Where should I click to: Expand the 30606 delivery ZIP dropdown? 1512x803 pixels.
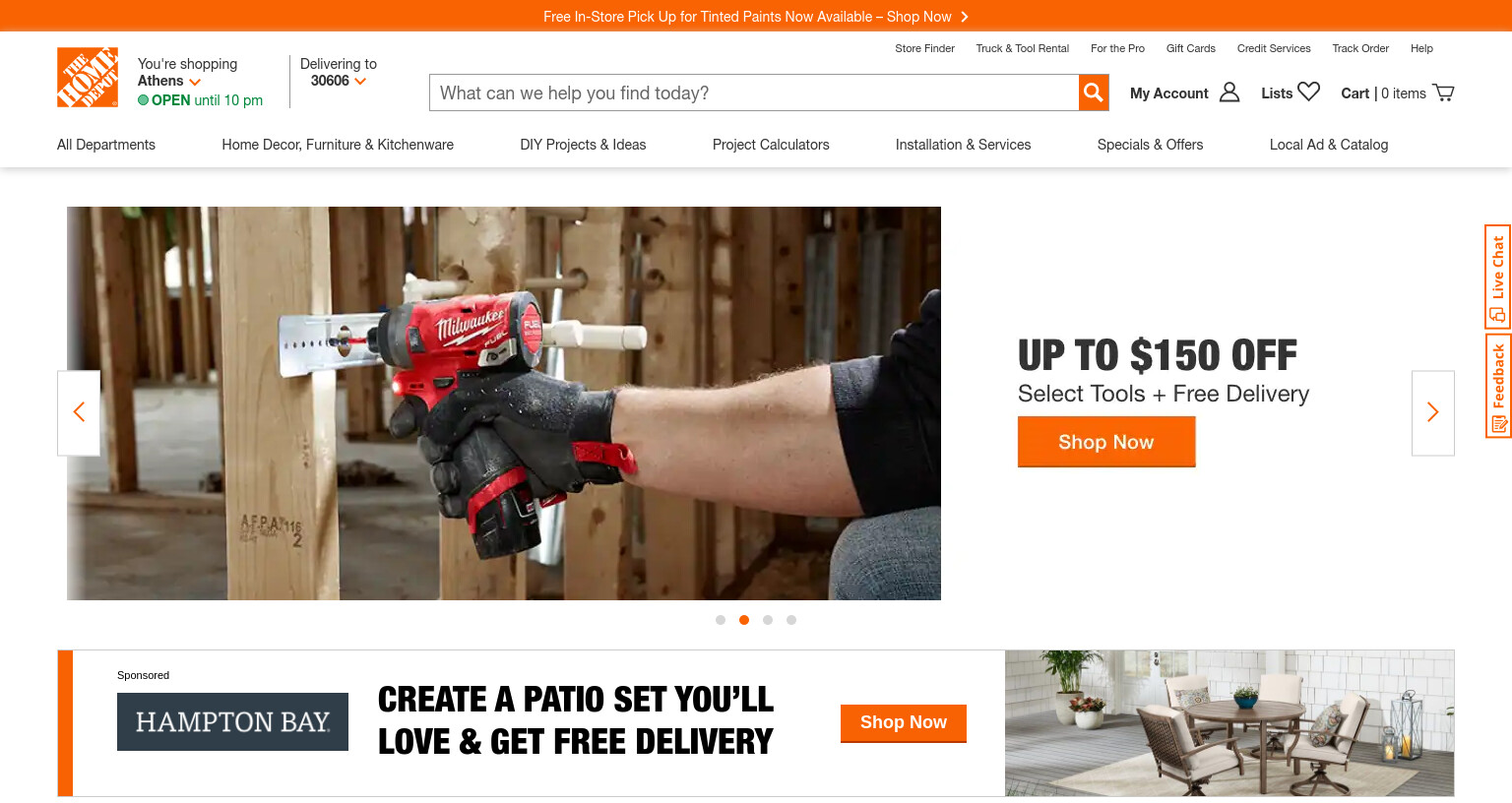339,81
